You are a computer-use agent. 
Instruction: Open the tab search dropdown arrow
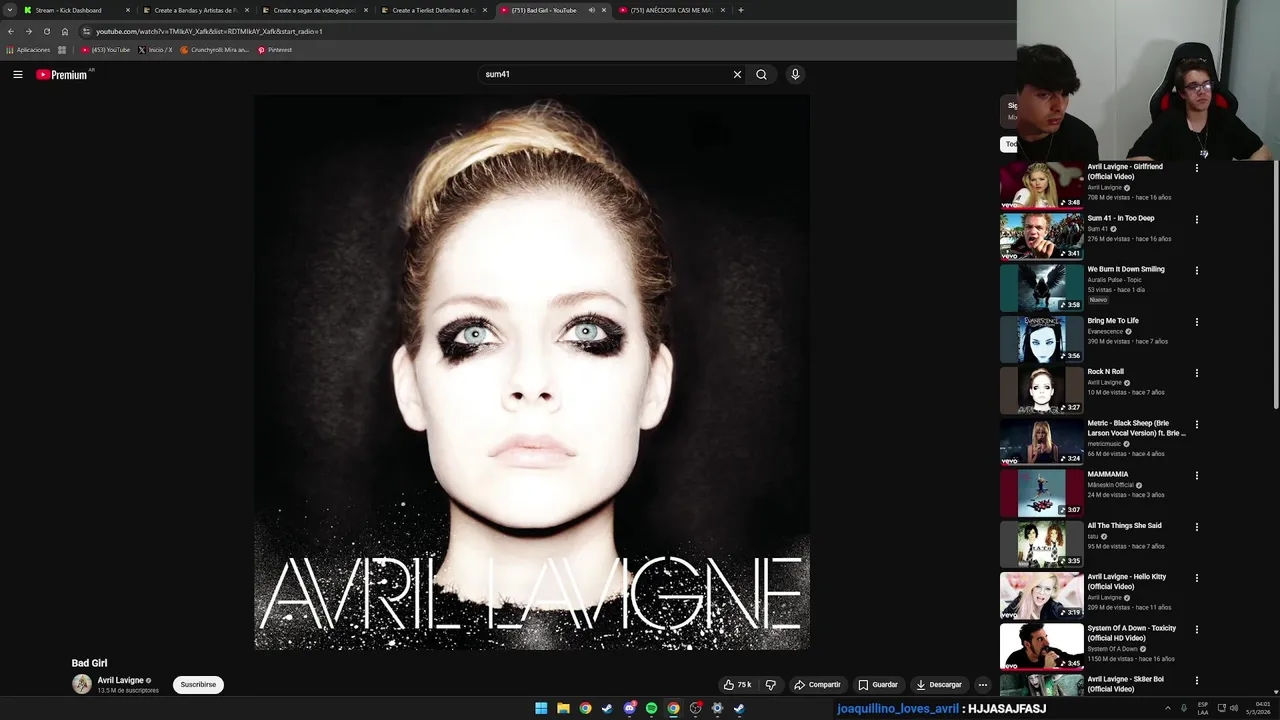pos(9,10)
